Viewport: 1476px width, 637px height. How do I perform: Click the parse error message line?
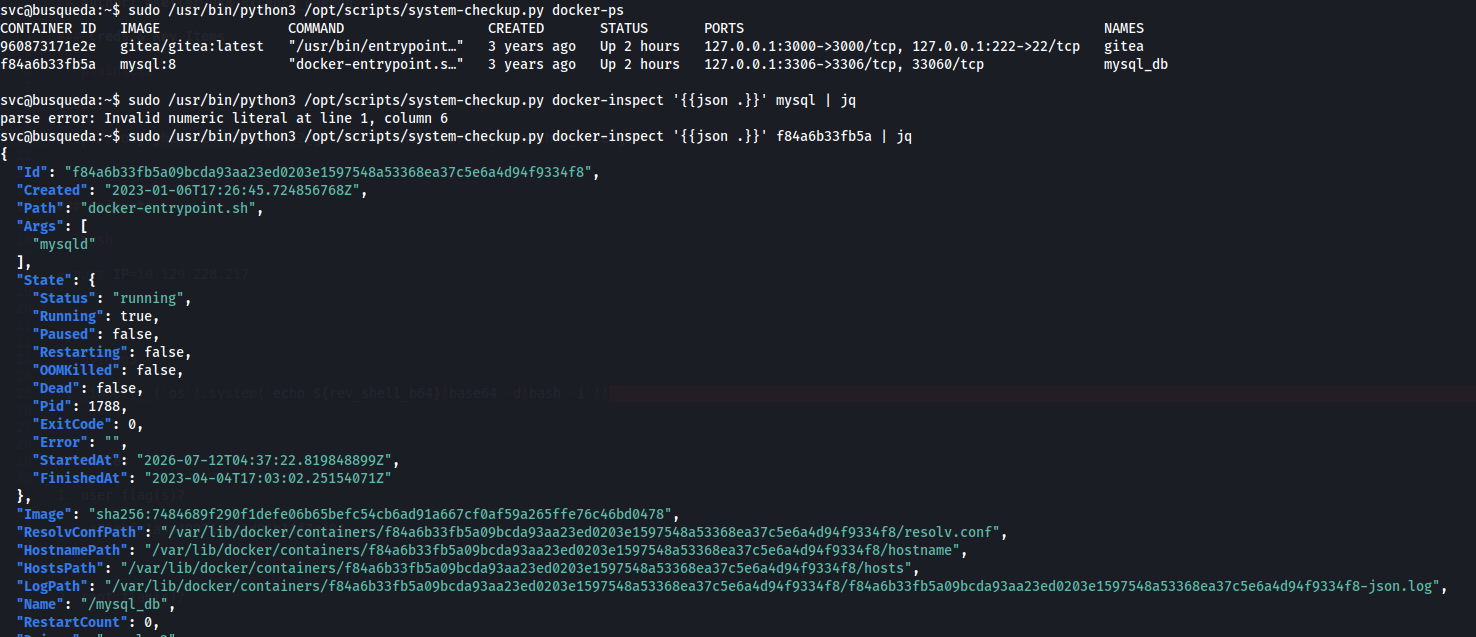tap(224, 118)
